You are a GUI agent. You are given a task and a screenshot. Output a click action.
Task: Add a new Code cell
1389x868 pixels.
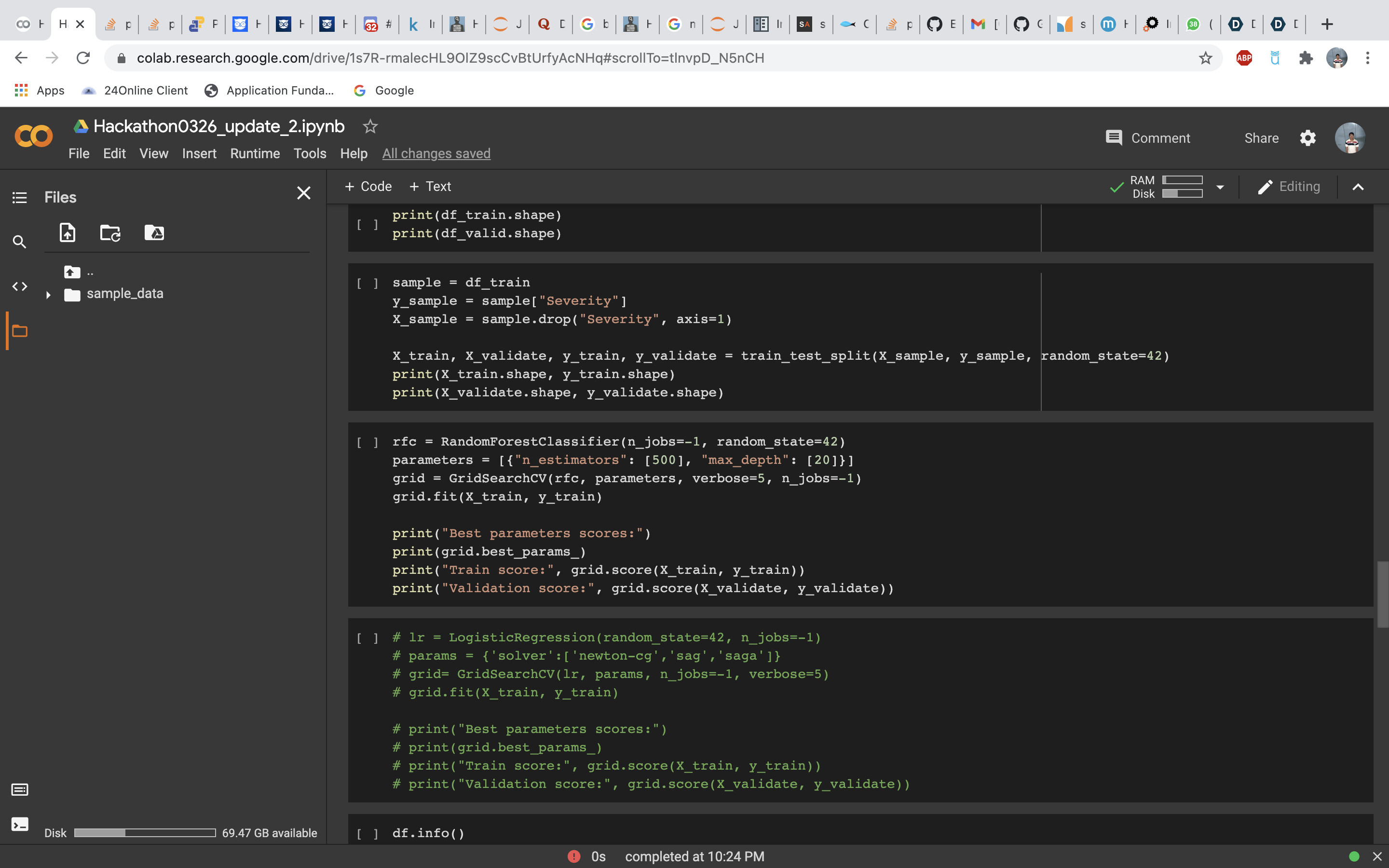click(x=368, y=187)
